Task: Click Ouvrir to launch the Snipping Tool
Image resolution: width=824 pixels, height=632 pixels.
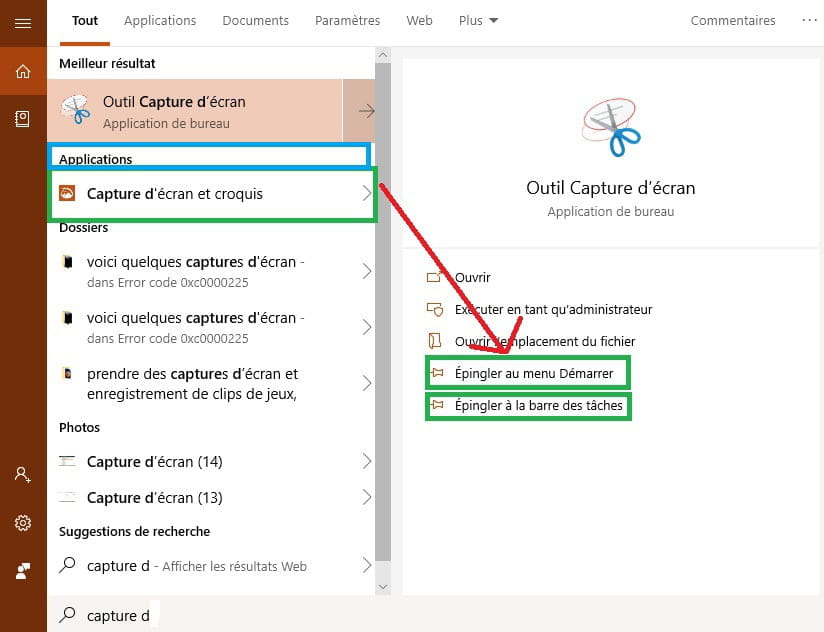Action: point(472,277)
